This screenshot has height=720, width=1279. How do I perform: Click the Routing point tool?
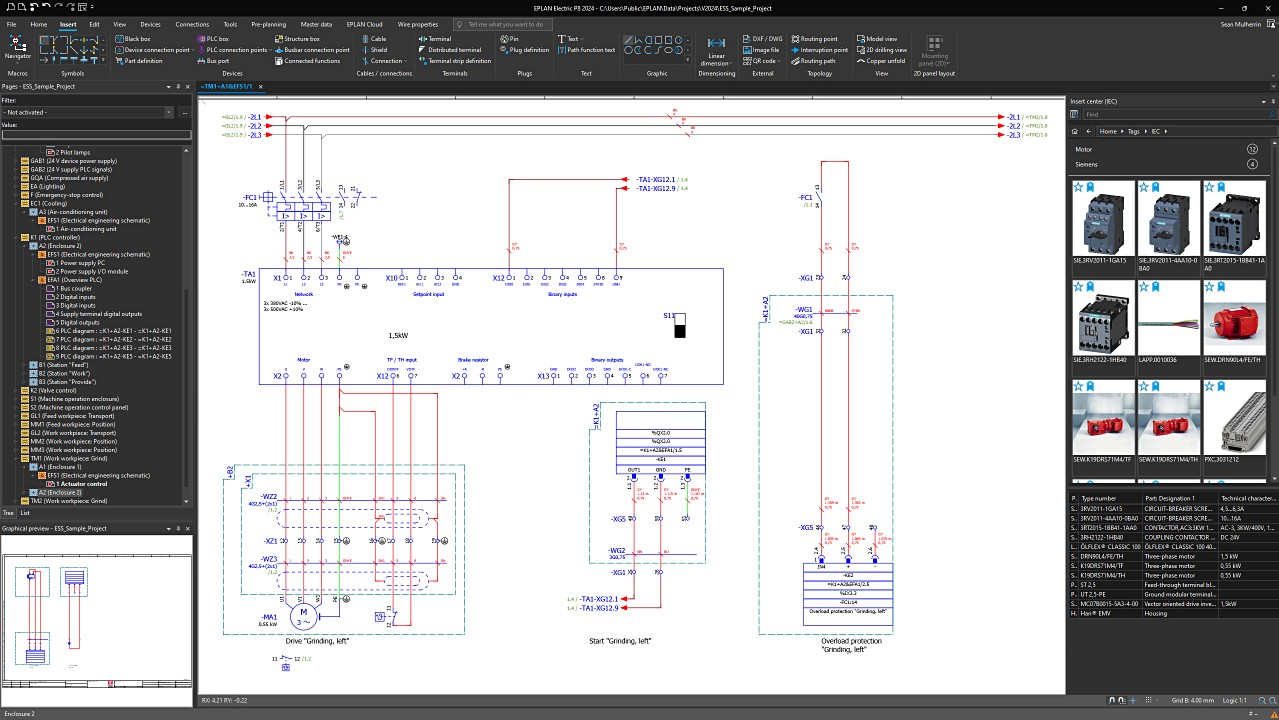[819, 38]
